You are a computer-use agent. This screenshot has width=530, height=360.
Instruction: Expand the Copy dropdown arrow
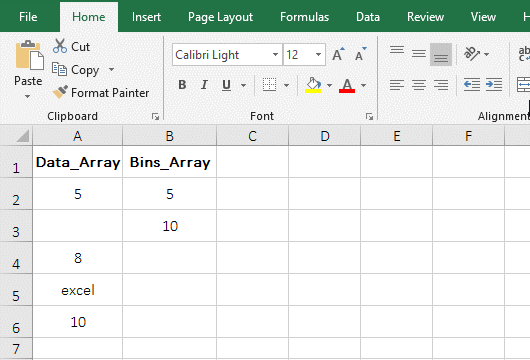(111, 70)
